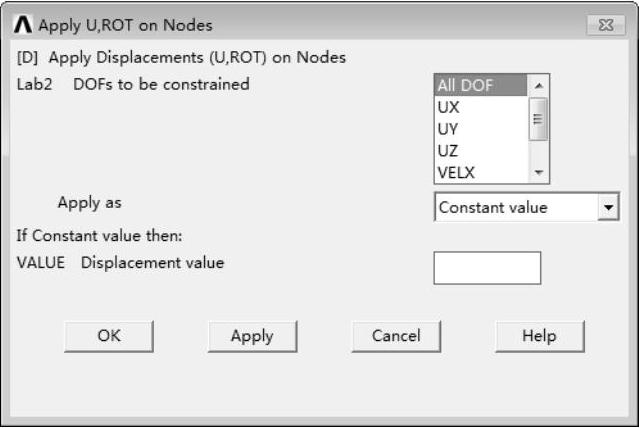Click the DOF list scroll up arrow
Image resolution: width=639 pixels, height=428 pixels.
(x=540, y=86)
